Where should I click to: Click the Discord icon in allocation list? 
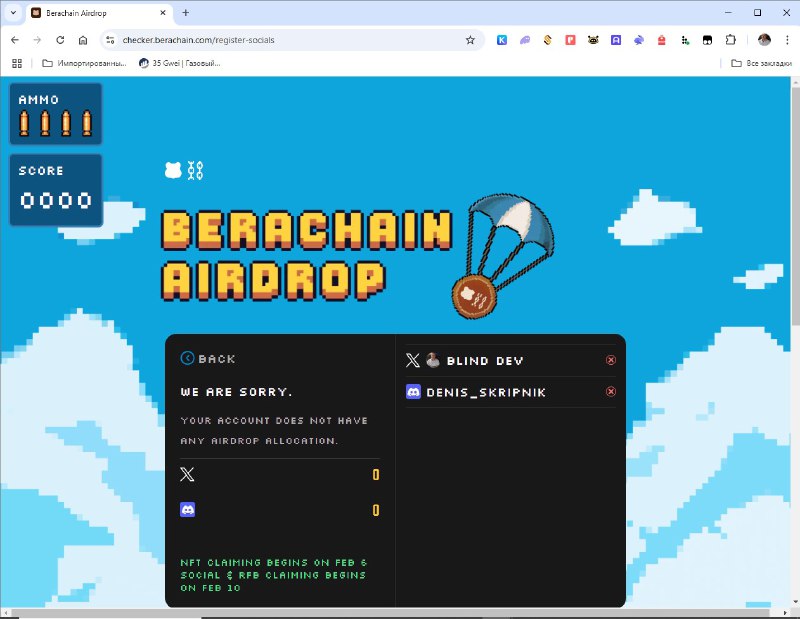(188, 509)
